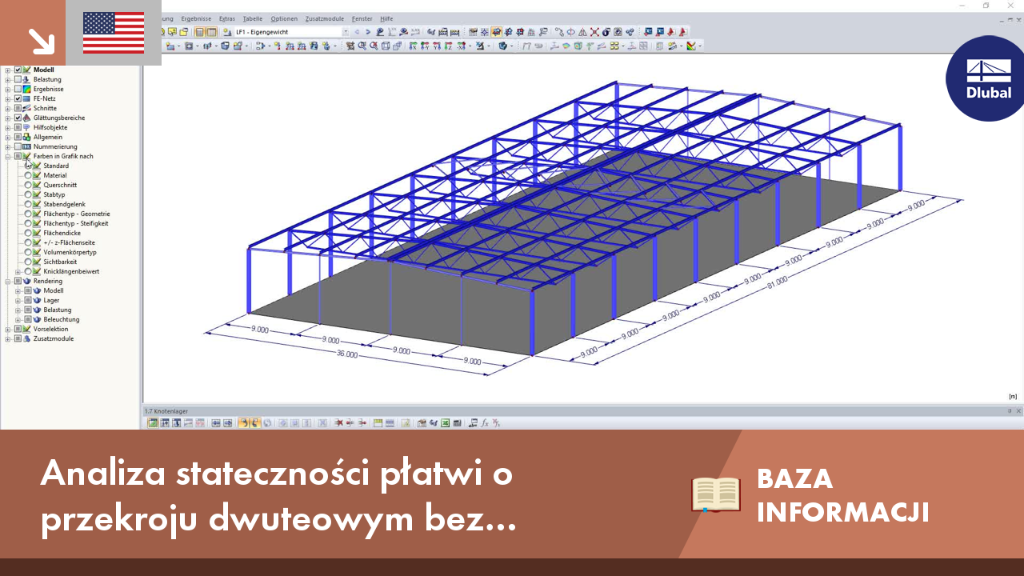Viewport: 1024px width, 576px height.
Task: Select the Material radio button
Action: [27, 175]
